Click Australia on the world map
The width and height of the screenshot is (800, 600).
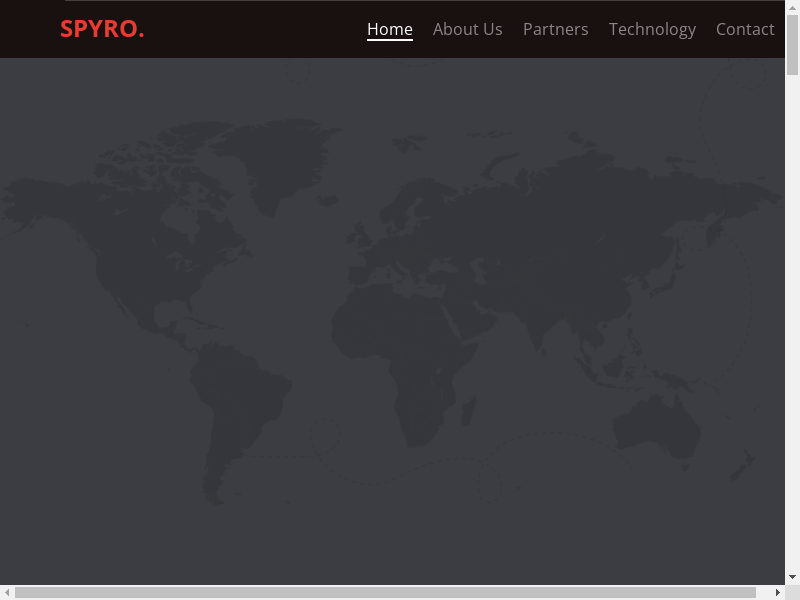tap(655, 425)
